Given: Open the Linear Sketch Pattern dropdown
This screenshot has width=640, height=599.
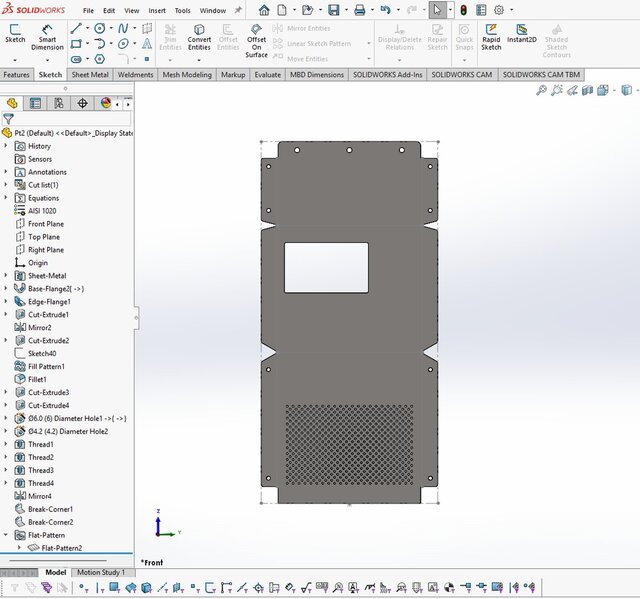Looking at the screenshot, I should coord(369,43).
